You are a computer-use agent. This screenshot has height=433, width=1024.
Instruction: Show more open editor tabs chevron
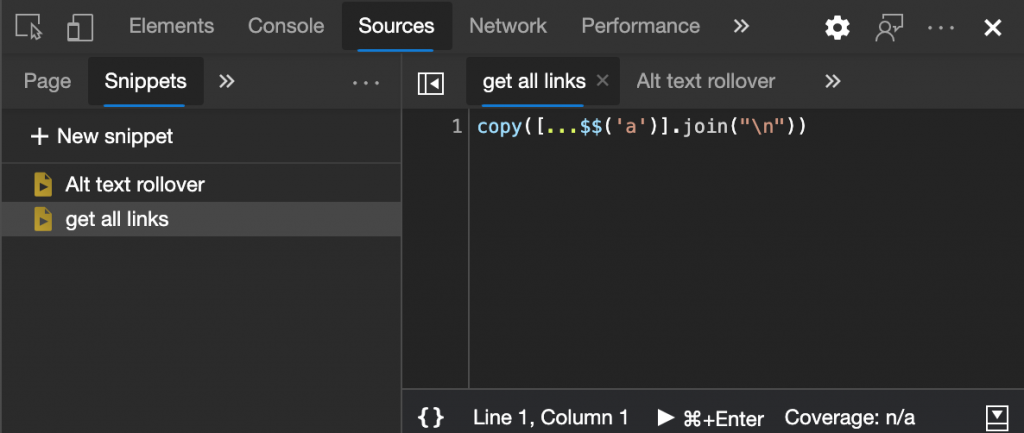point(832,81)
